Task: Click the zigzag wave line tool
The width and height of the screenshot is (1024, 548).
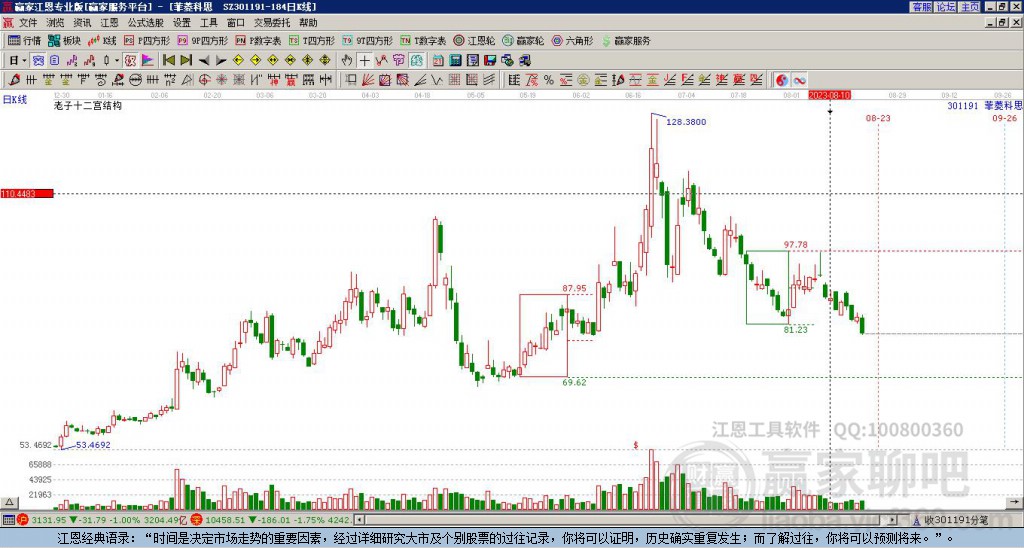Action: coord(437,80)
